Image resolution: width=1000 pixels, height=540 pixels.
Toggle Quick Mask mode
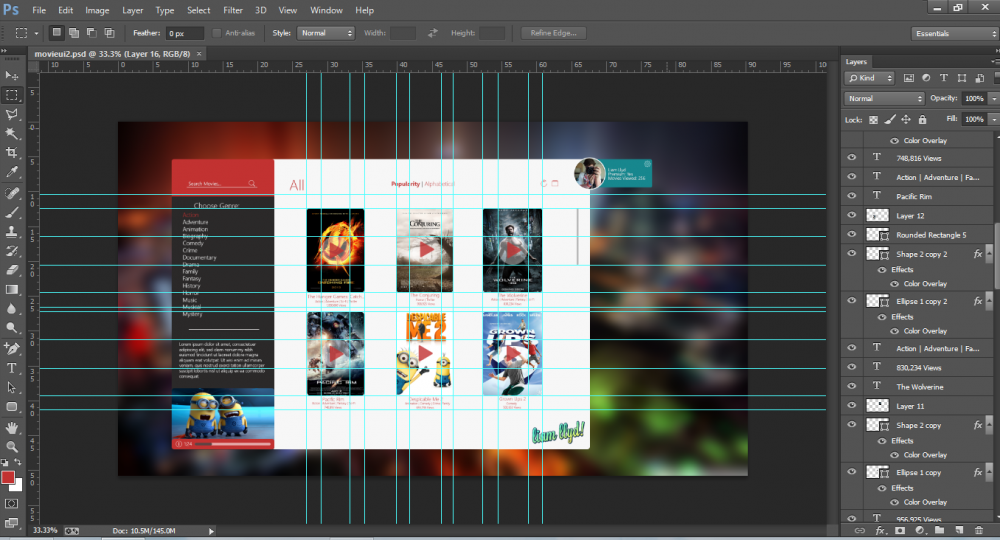coord(11,504)
